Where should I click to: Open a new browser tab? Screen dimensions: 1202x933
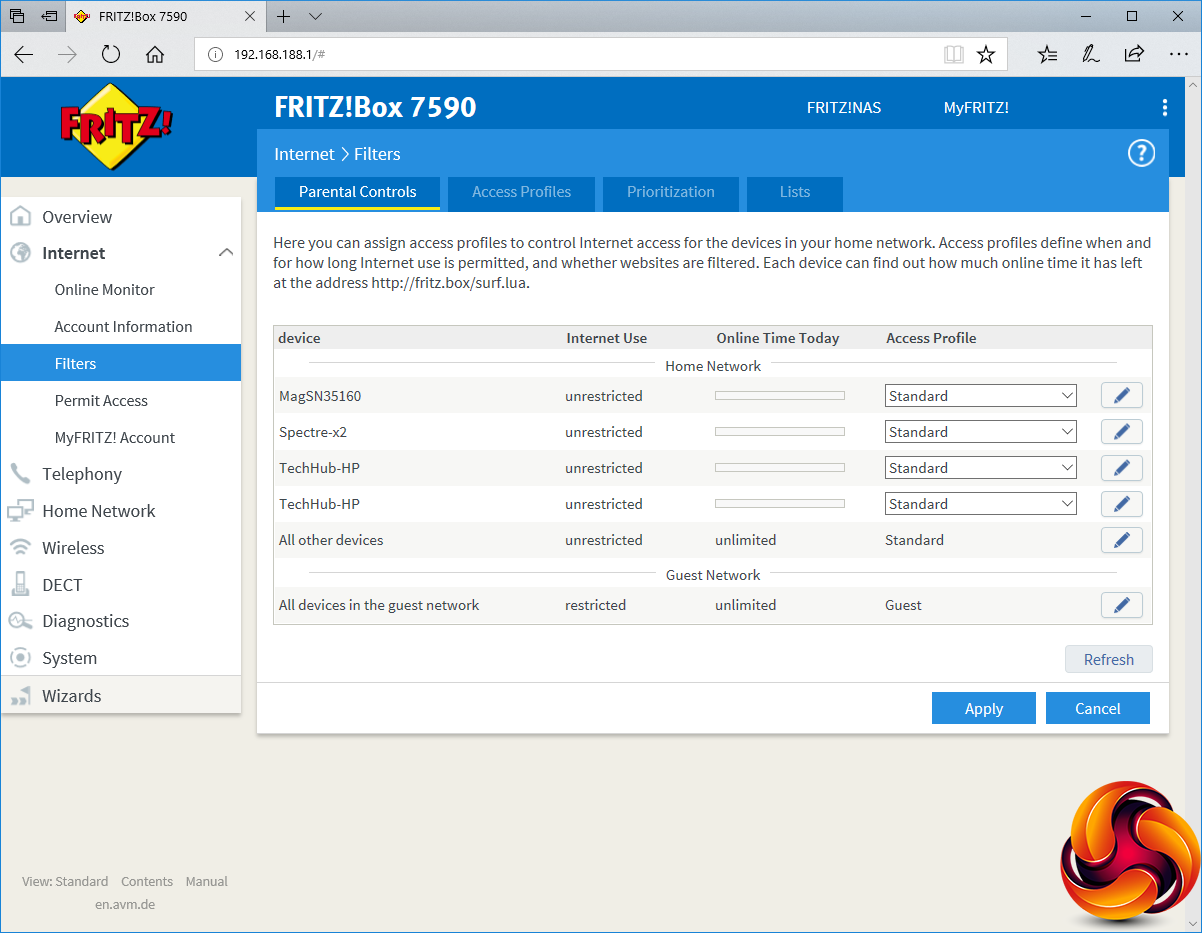point(284,16)
